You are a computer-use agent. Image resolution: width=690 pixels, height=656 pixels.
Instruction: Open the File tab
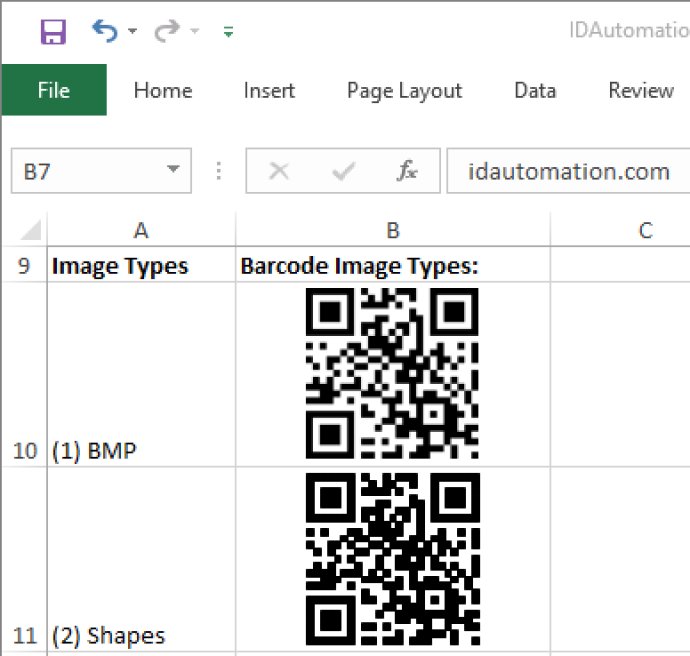tap(54, 90)
